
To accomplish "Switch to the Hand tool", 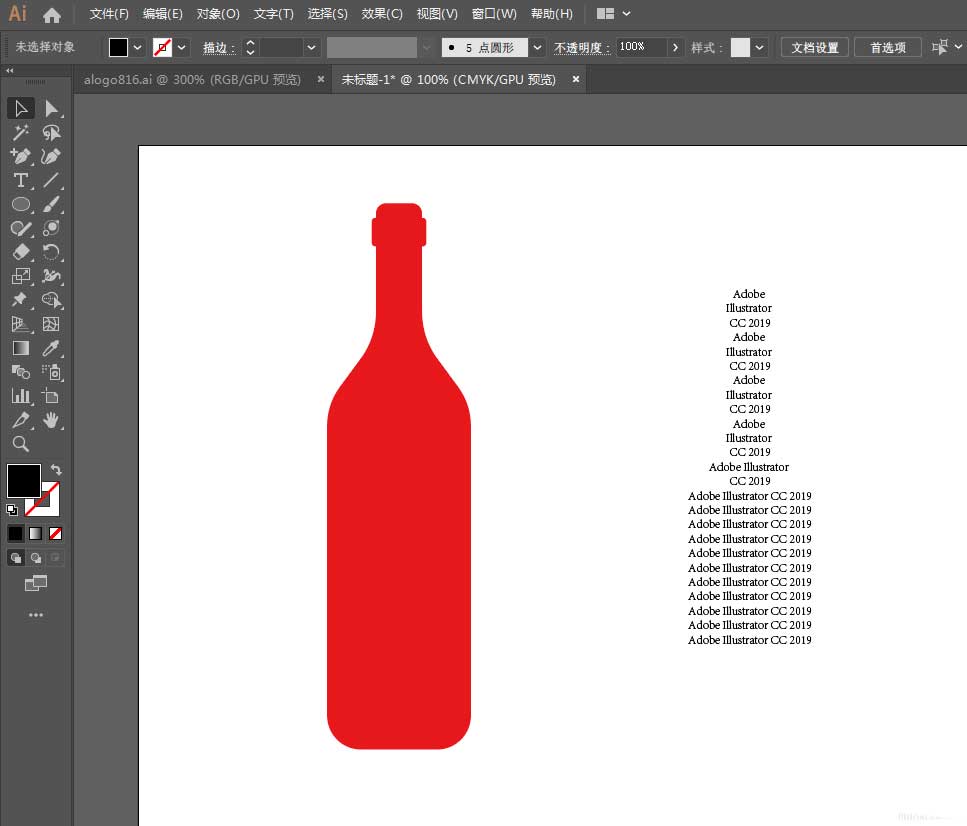I will [x=51, y=420].
